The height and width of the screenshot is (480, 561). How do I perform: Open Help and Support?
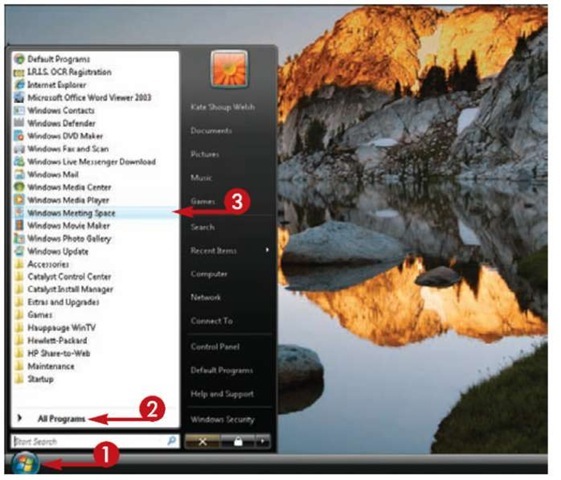pos(222,394)
